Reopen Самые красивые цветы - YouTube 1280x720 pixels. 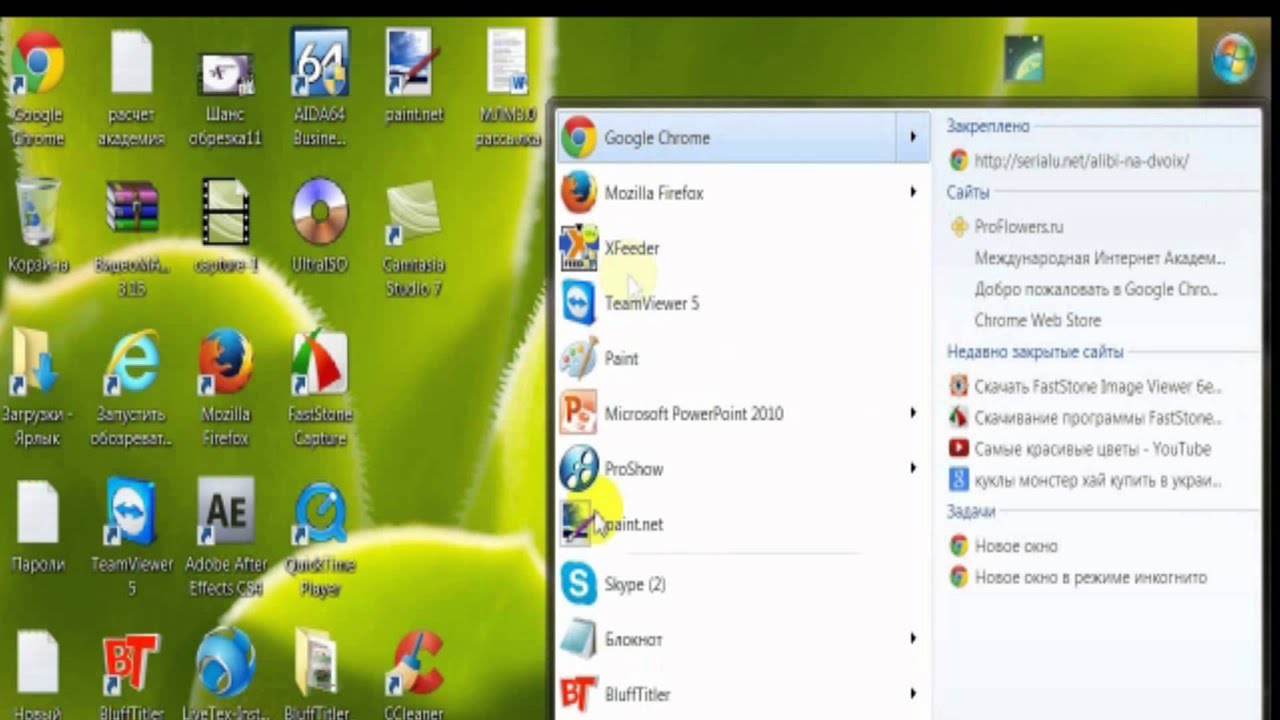click(x=1080, y=449)
